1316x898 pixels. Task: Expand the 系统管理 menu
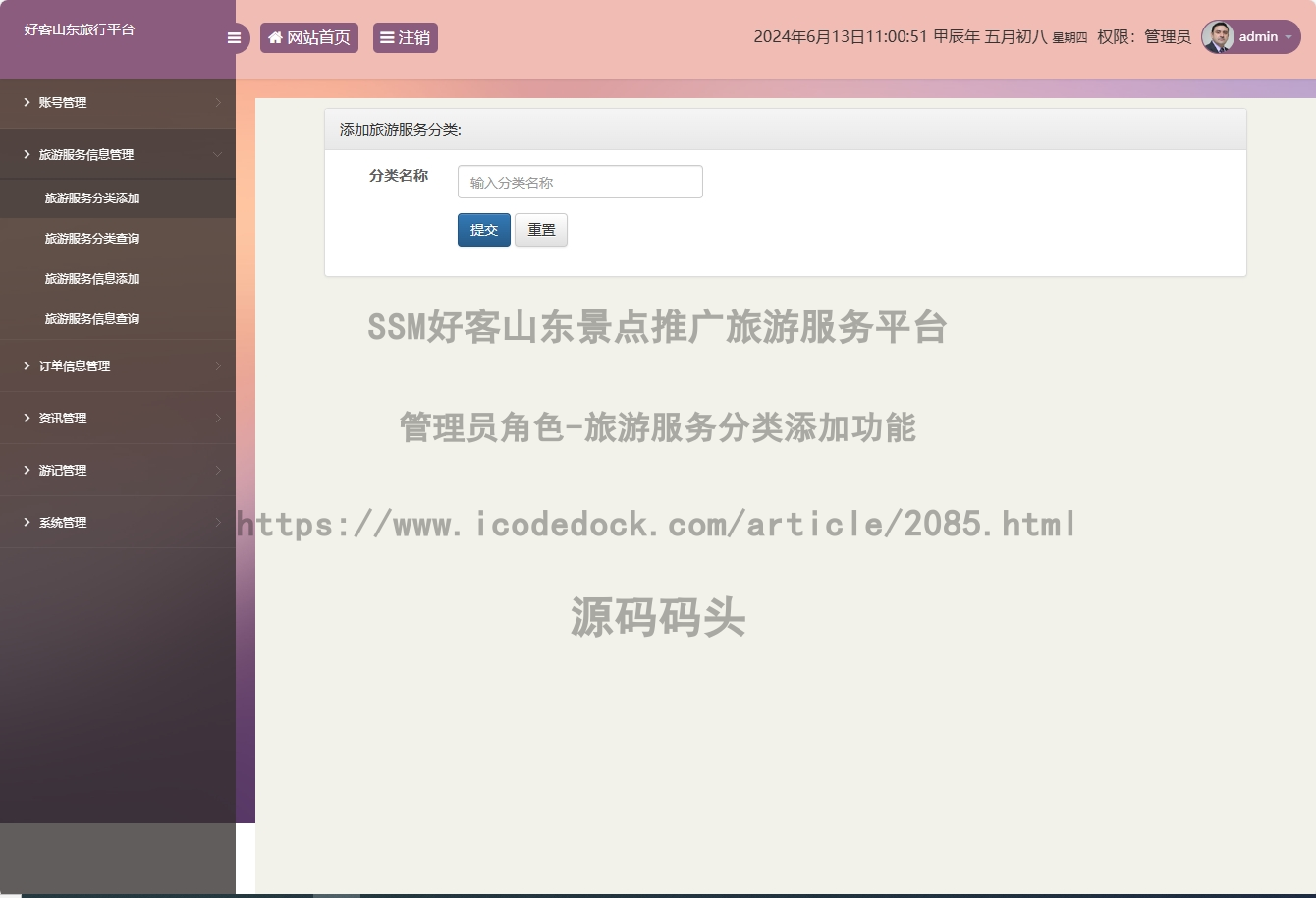click(x=118, y=522)
